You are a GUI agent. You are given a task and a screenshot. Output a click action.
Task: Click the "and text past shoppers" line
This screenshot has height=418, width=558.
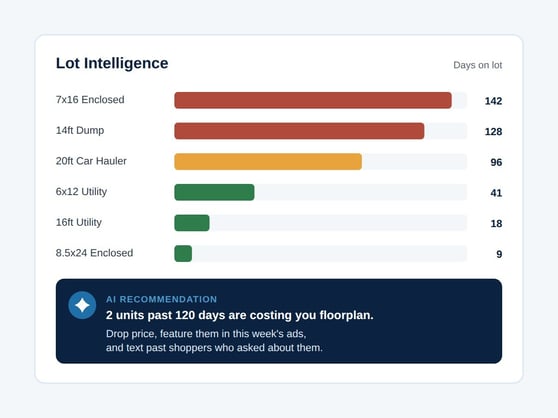(x=214, y=348)
